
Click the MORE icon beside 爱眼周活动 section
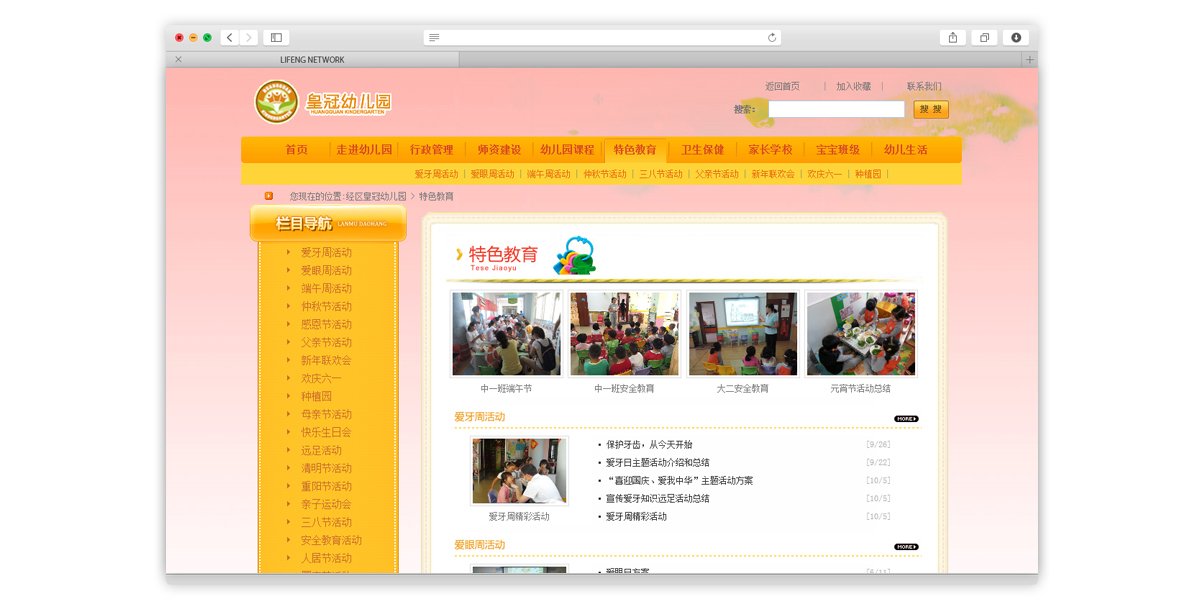pyautogui.click(x=906, y=547)
